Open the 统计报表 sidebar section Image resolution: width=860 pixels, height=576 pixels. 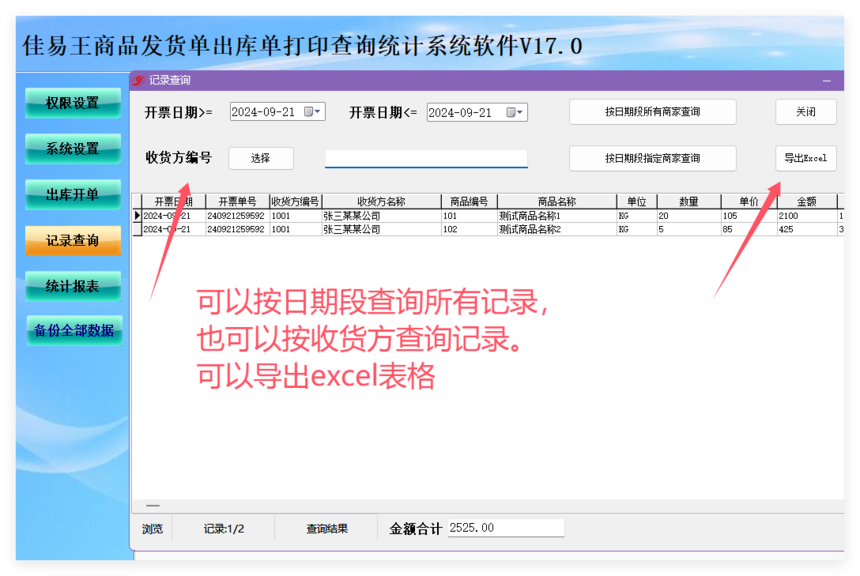coord(73,286)
